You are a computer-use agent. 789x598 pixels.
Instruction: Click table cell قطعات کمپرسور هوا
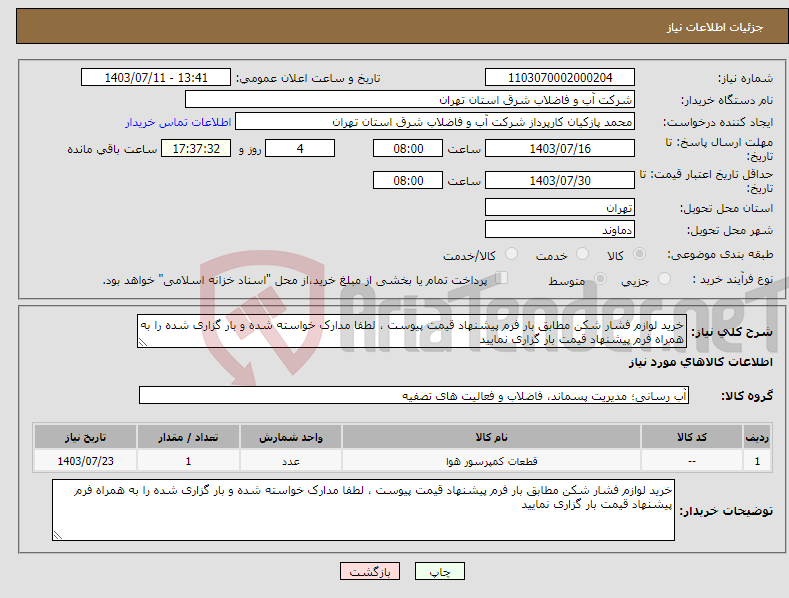pyautogui.click(x=491, y=461)
